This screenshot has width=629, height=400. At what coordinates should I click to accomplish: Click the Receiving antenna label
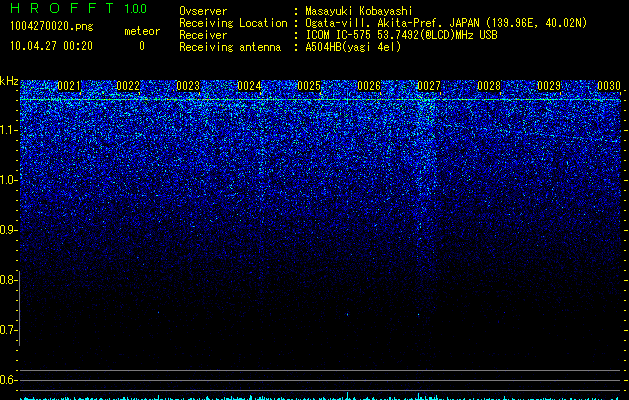pos(230,47)
